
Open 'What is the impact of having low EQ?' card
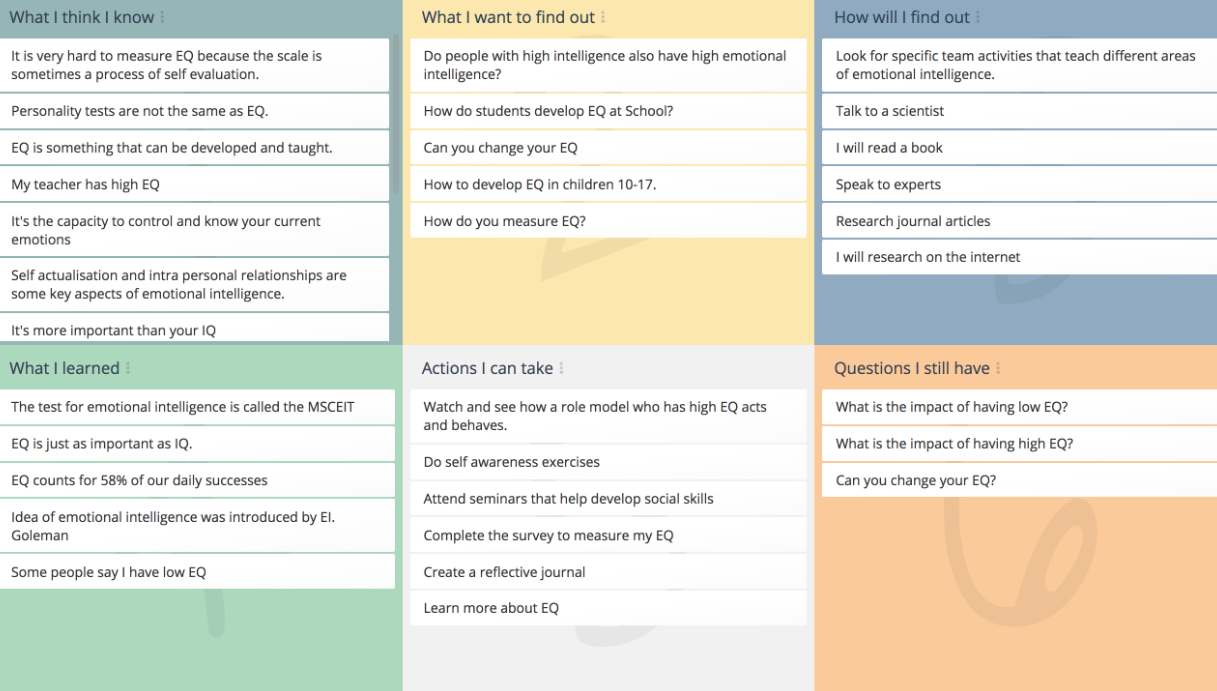click(1018, 407)
